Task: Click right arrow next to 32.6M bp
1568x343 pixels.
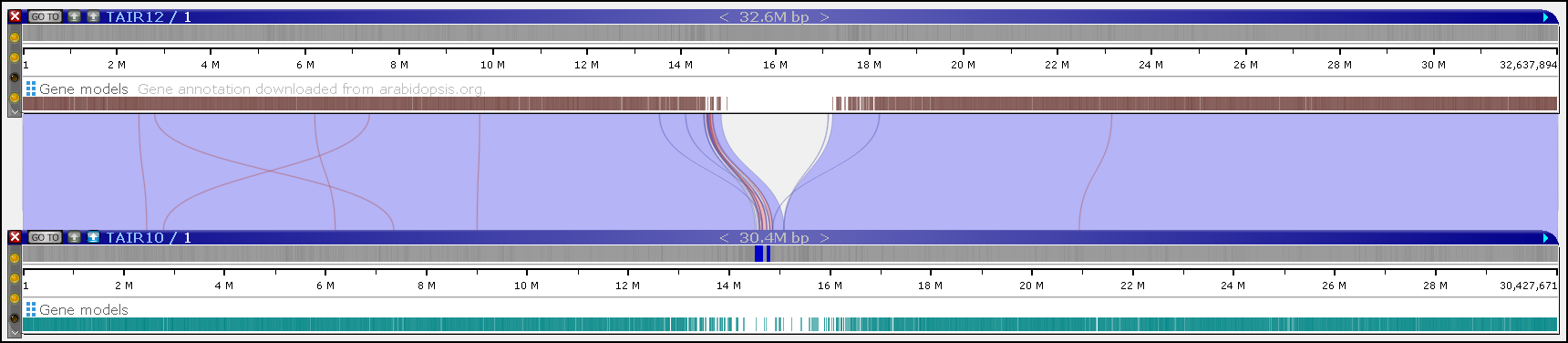Action: (x=824, y=16)
